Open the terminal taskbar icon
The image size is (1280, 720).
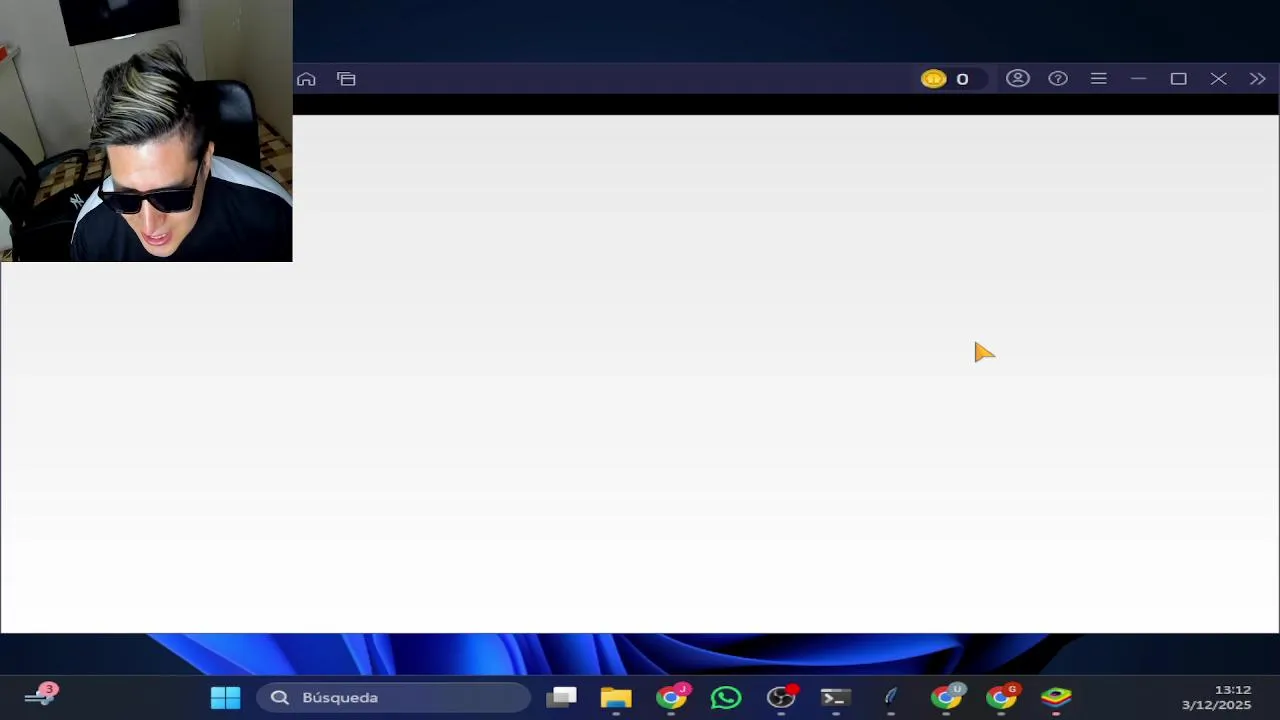pos(836,697)
